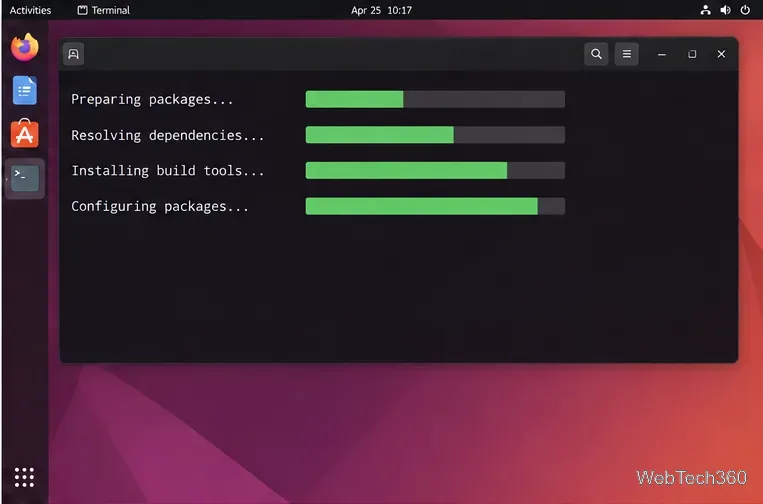Open new tab button in terminal
Screen dimensions: 763x504
pyautogui.click(x=73, y=54)
